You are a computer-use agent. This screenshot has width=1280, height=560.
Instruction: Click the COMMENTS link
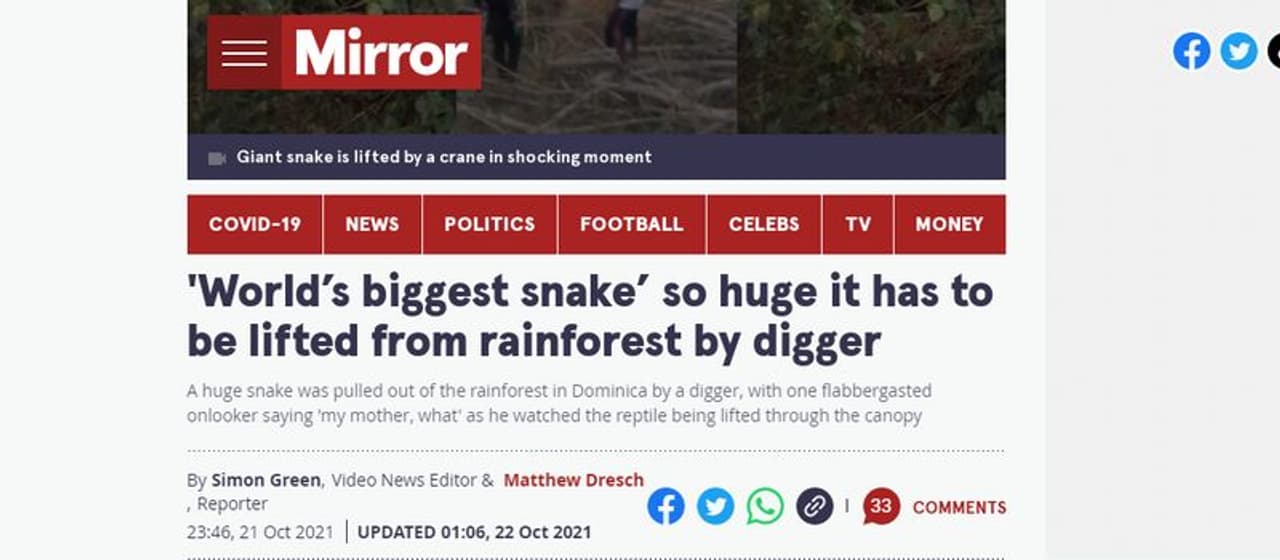click(x=959, y=508)
